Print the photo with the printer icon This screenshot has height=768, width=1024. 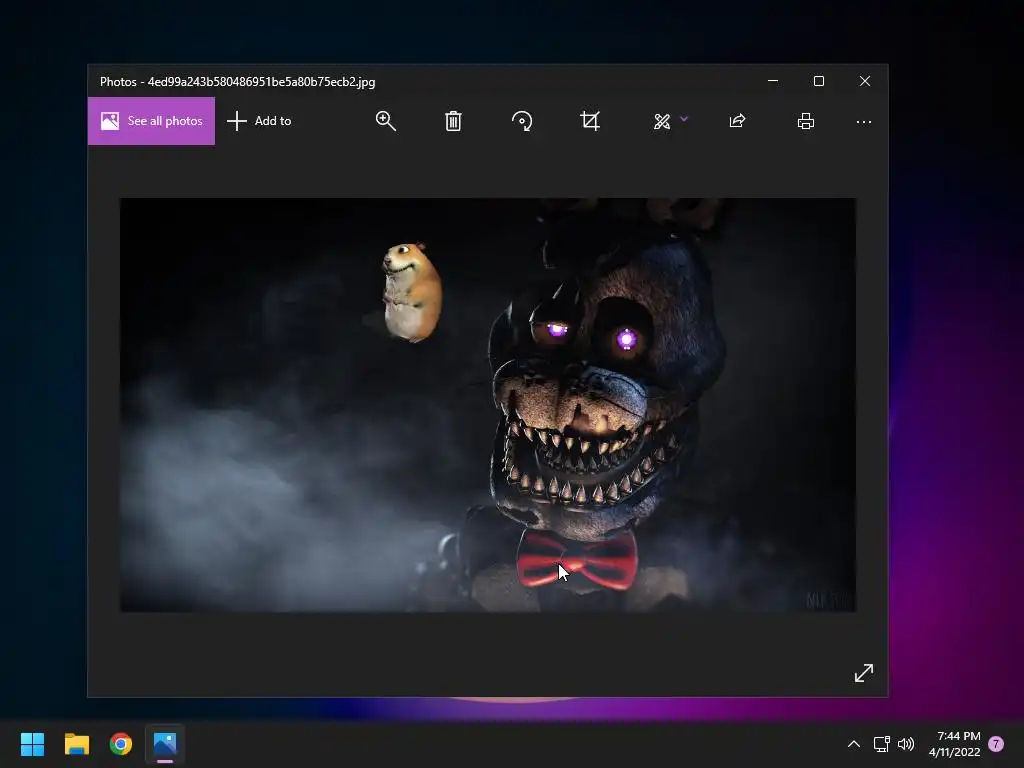(x=806, y=121)
